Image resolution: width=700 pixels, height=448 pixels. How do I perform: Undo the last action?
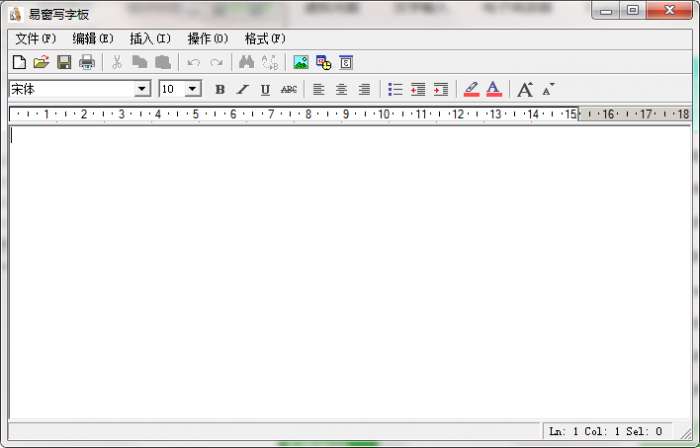[193, 62]
